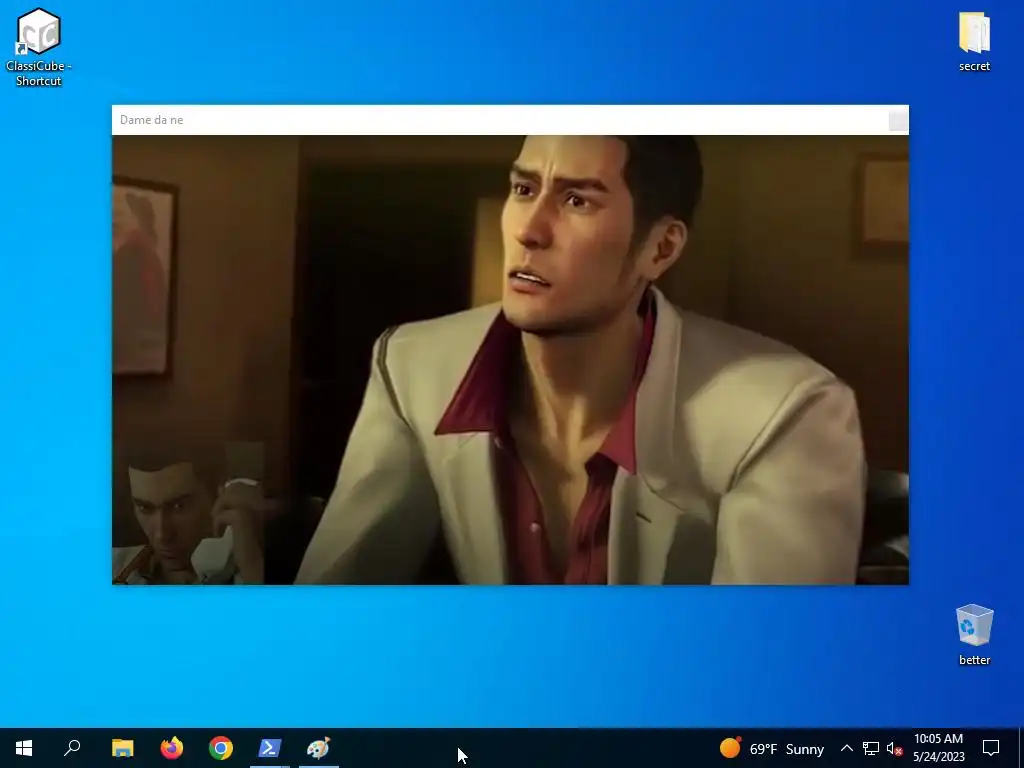Open the Windows Start menu
The width and height of the screenshot is (1024, 768).
(x=24, y=748)
